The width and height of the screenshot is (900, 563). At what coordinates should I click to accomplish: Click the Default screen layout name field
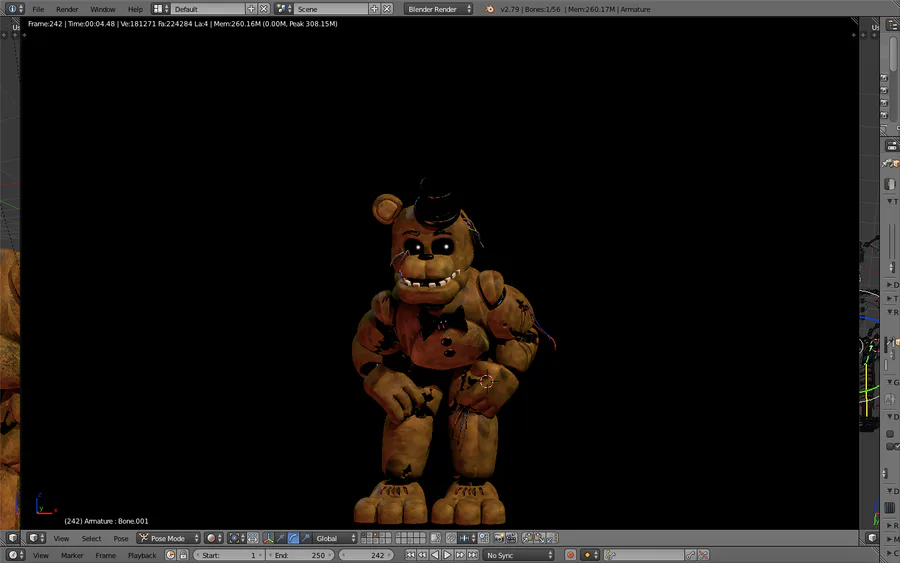(208, 9)
